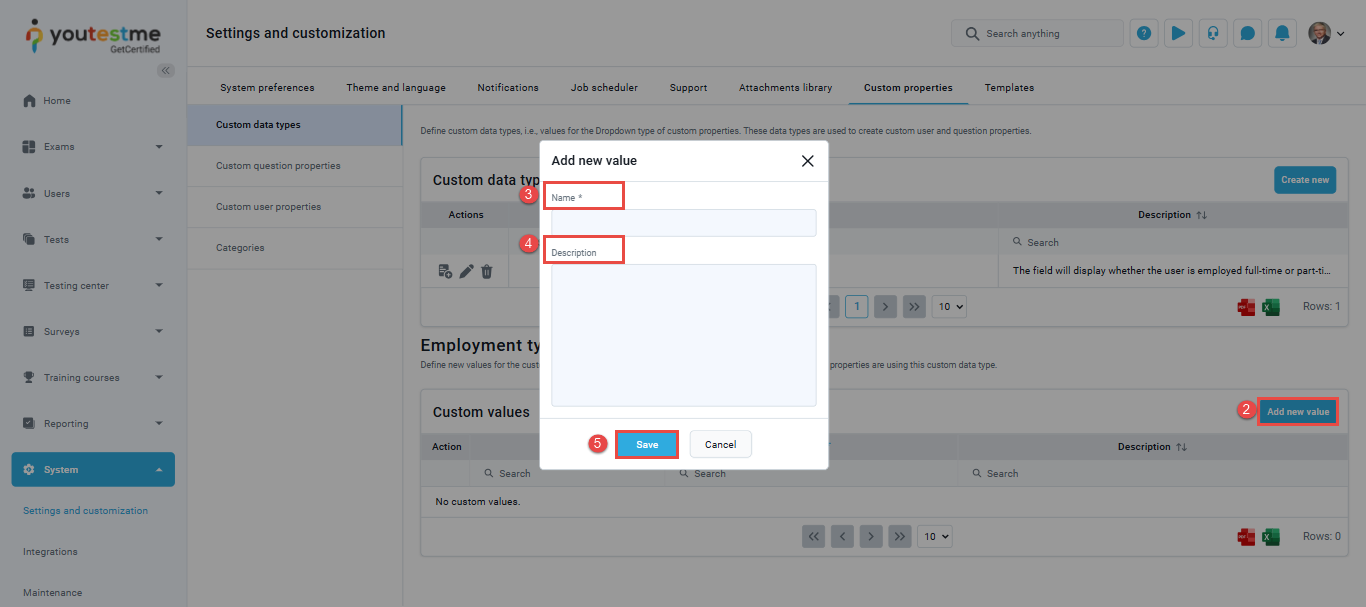Select the Custom properties tab
Image resolution: width=1366 pixels, height=607 pixels.
pos(908,88)
